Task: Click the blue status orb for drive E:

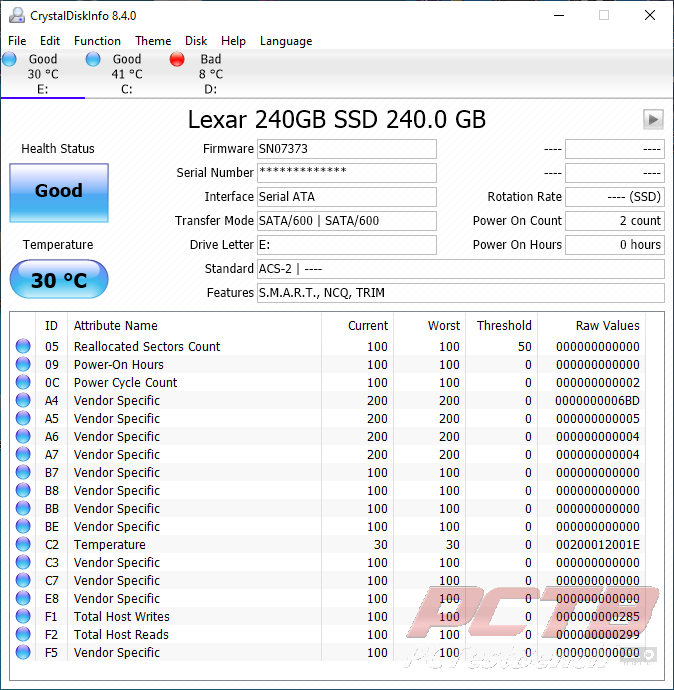Action: pyautogui.click(x=9, y=59)
